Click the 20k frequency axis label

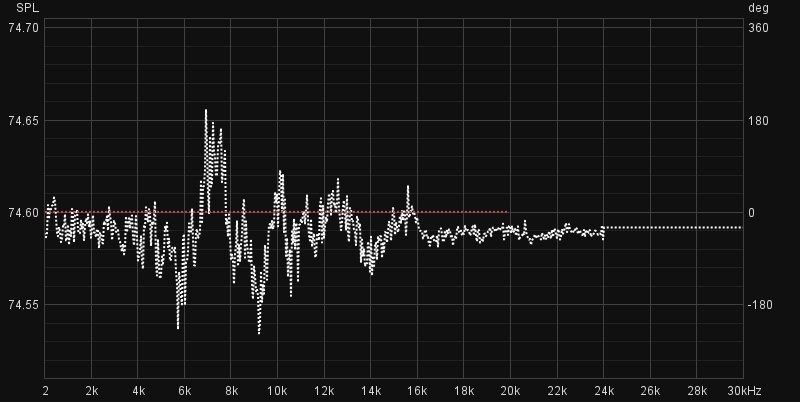point(510,391)
